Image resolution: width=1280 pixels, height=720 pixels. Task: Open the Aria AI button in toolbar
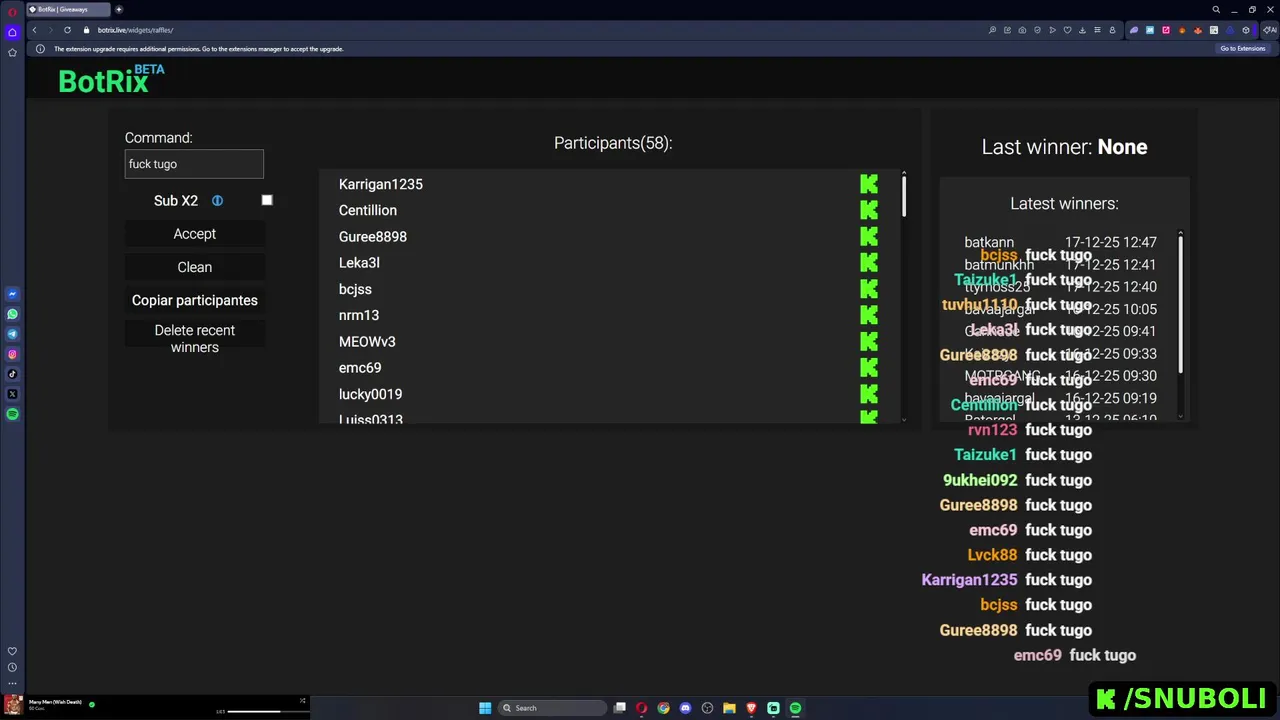point(1269,30)
